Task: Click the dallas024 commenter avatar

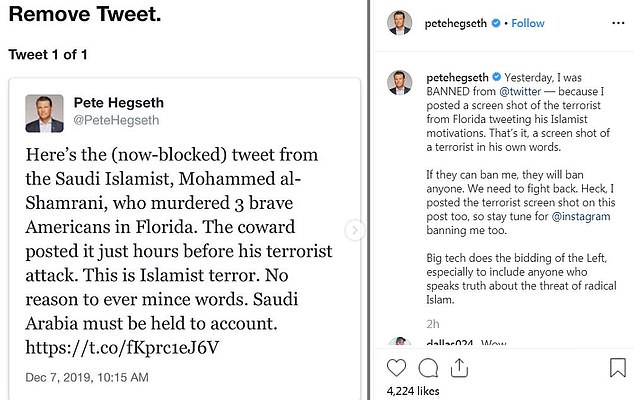Action: pyautogui.click(x=398, y=343)
